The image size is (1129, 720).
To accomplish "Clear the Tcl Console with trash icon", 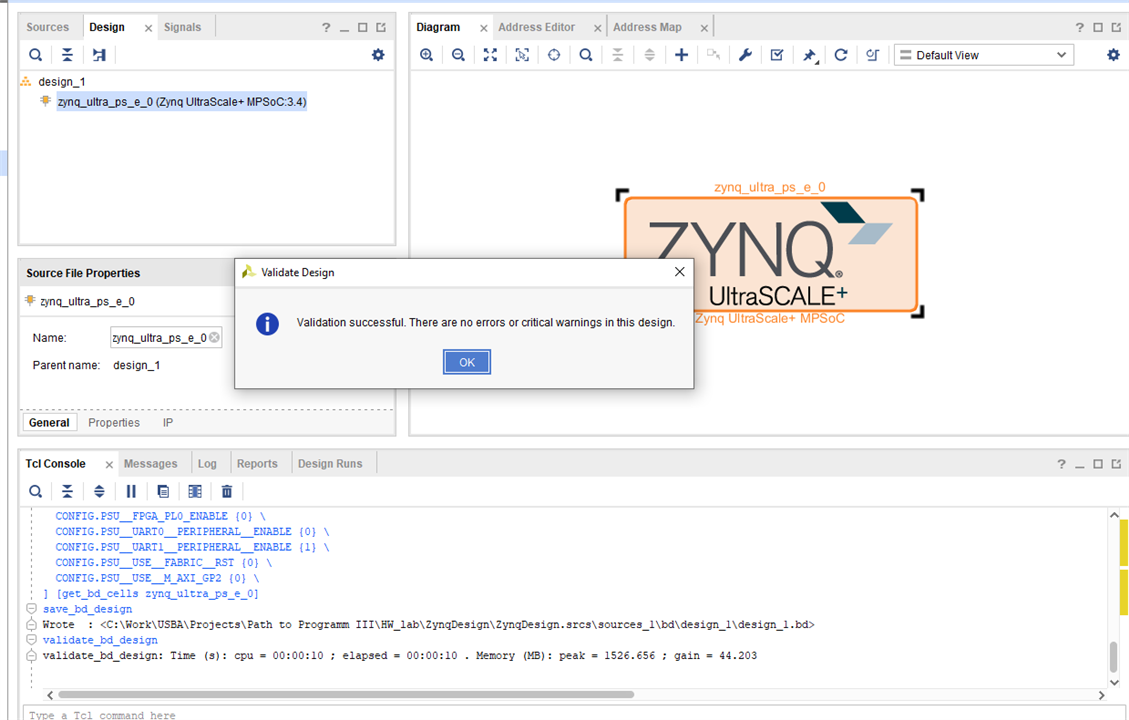I will tap(227, 491).
